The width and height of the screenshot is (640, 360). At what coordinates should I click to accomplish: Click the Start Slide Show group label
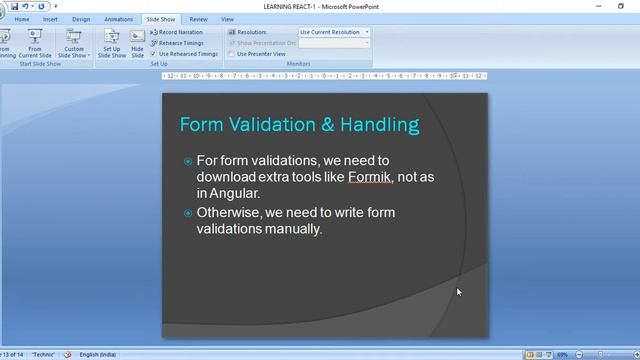coord(40,64)
